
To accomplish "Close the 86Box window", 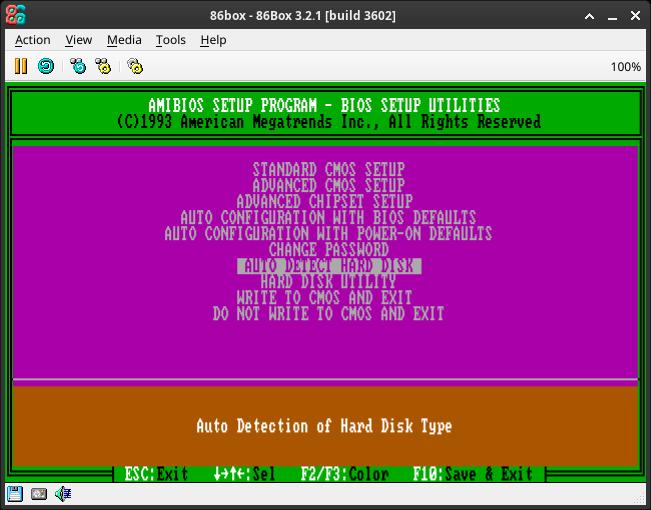I will pyautogui.click(x=635, y=16).
